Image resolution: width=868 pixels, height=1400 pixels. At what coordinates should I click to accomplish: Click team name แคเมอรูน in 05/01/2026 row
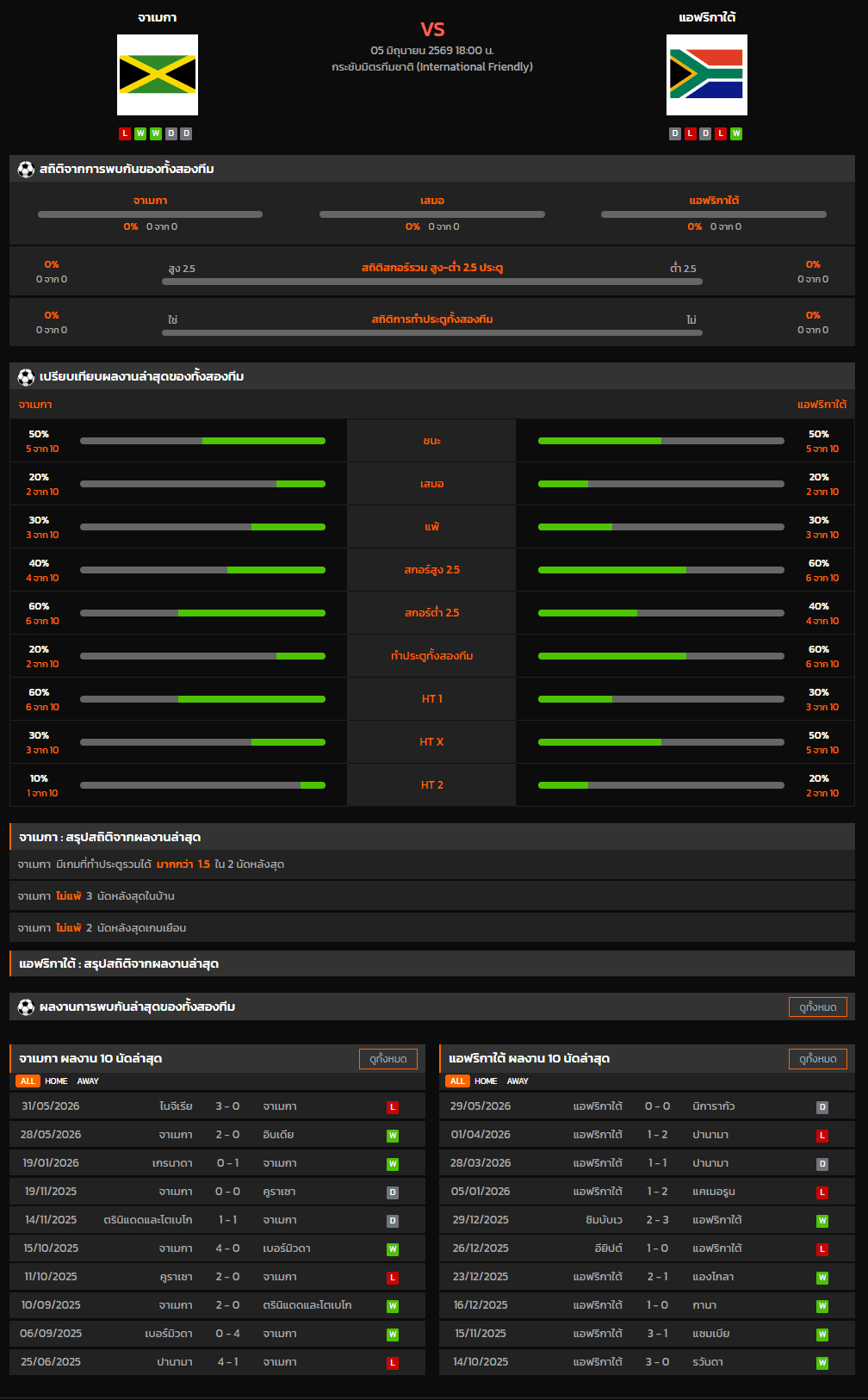tap(714, 1192)
